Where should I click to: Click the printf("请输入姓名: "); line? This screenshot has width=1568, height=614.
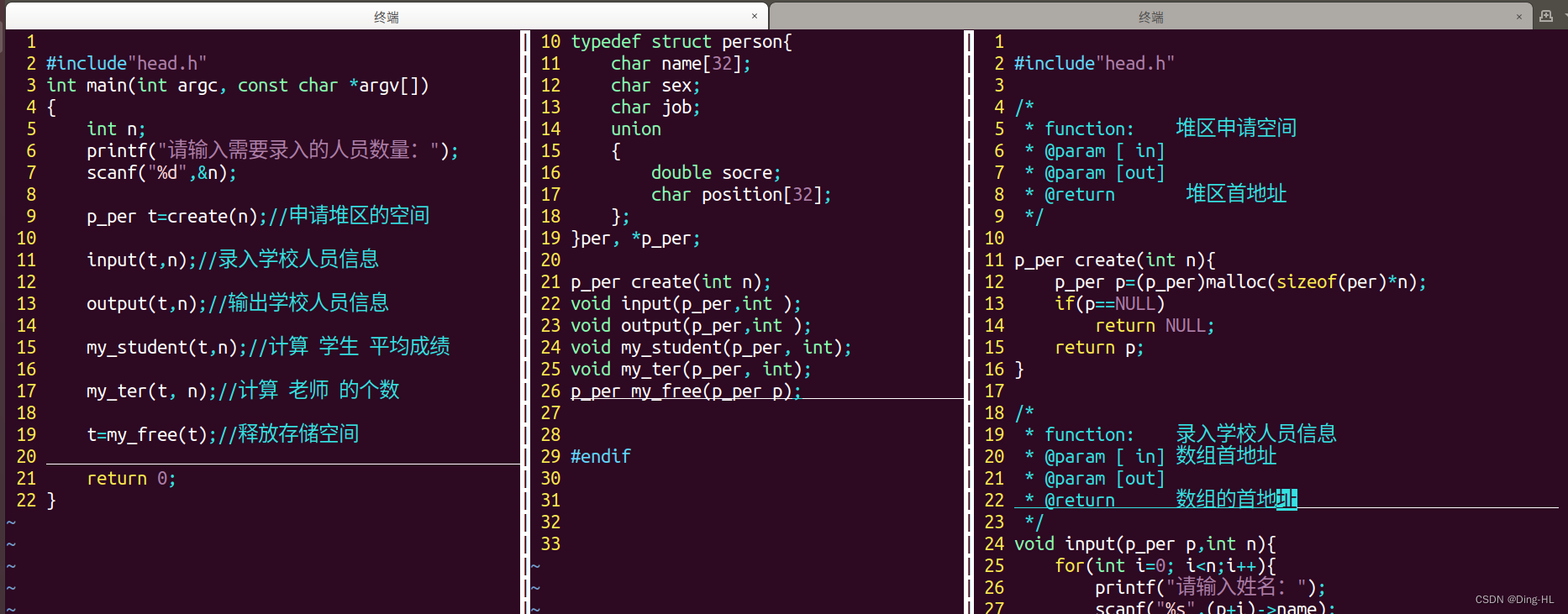coord(1210,587)
